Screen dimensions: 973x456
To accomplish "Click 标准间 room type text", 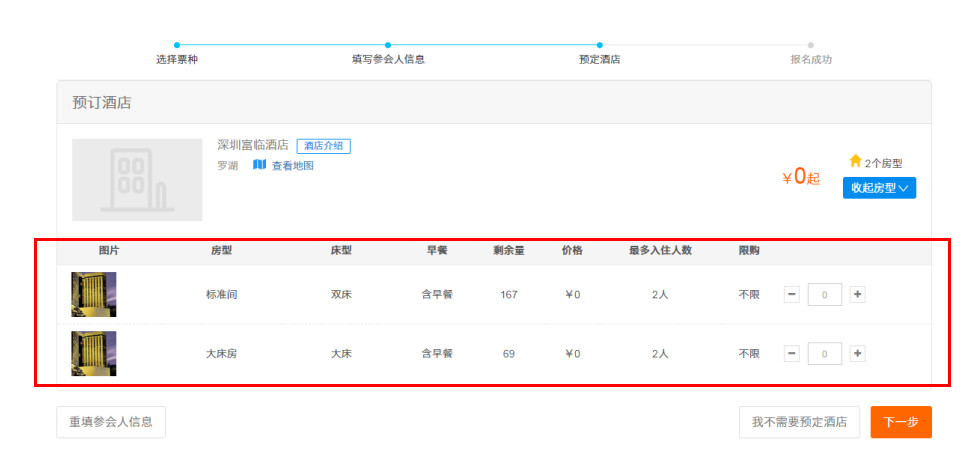I will [x=222, y=295].
